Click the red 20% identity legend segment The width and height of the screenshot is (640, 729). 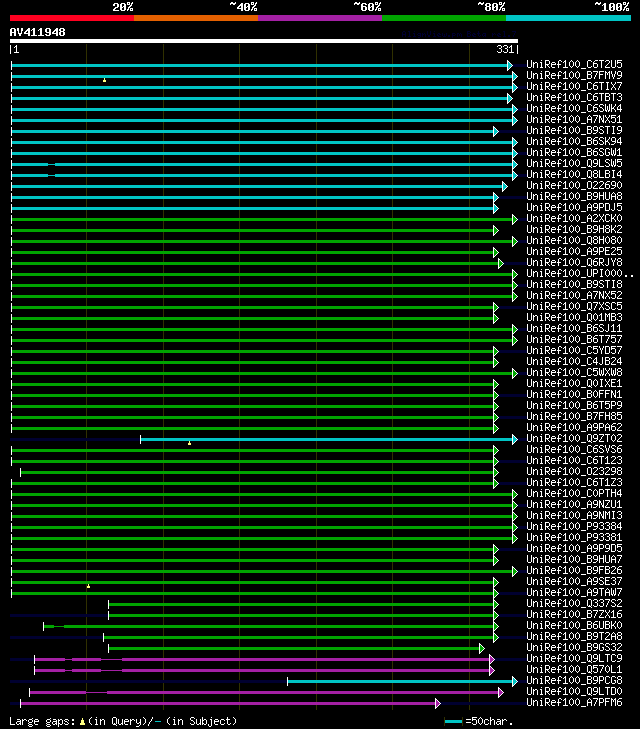[x=72, y=18]
